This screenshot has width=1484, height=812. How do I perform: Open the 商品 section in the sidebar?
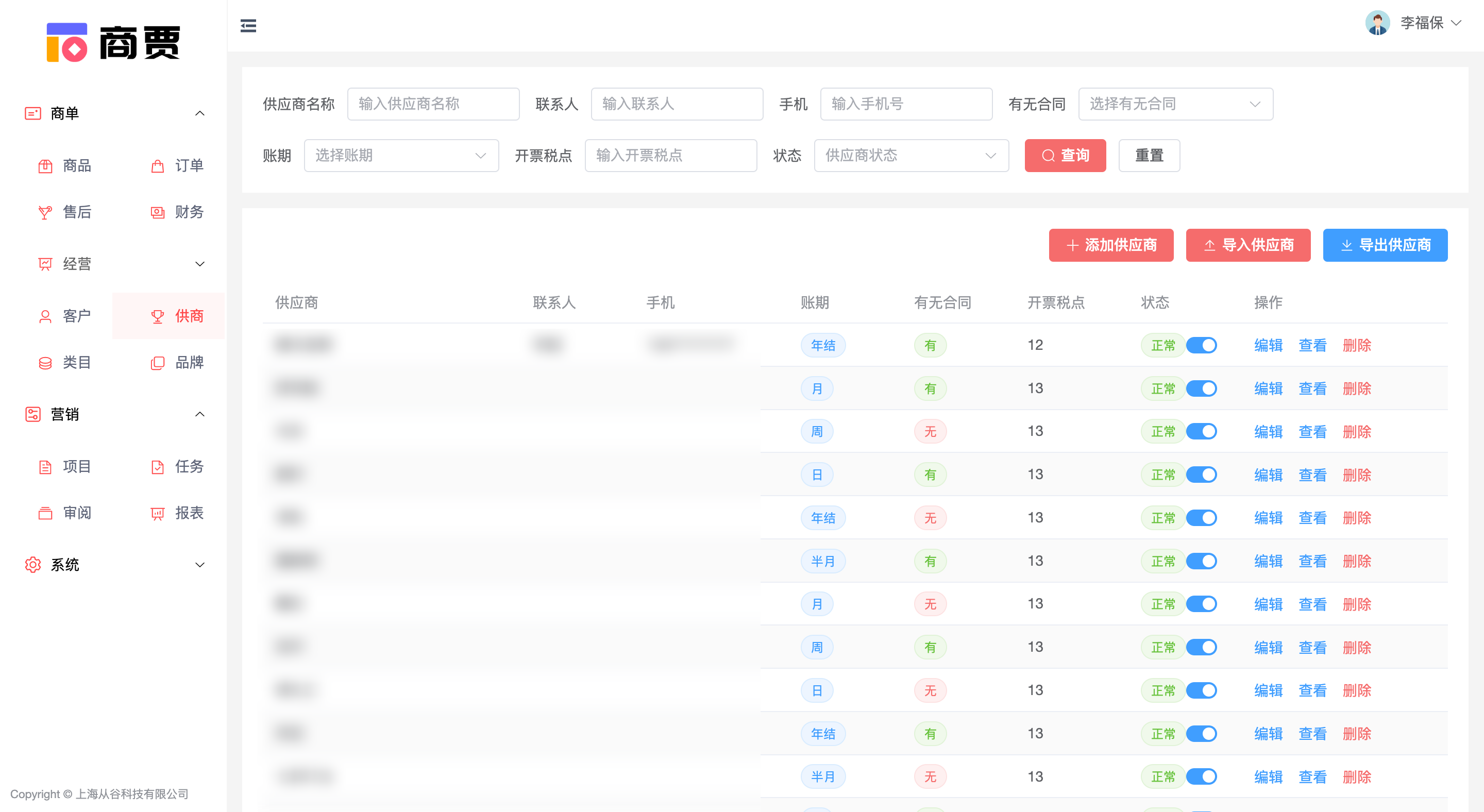tap(77, 166)
